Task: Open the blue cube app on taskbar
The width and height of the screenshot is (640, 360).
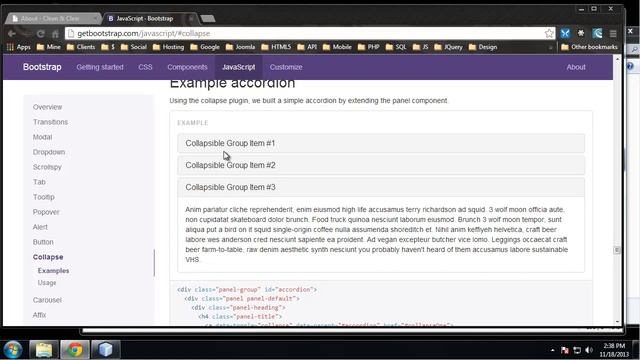Action: (105, 350)
